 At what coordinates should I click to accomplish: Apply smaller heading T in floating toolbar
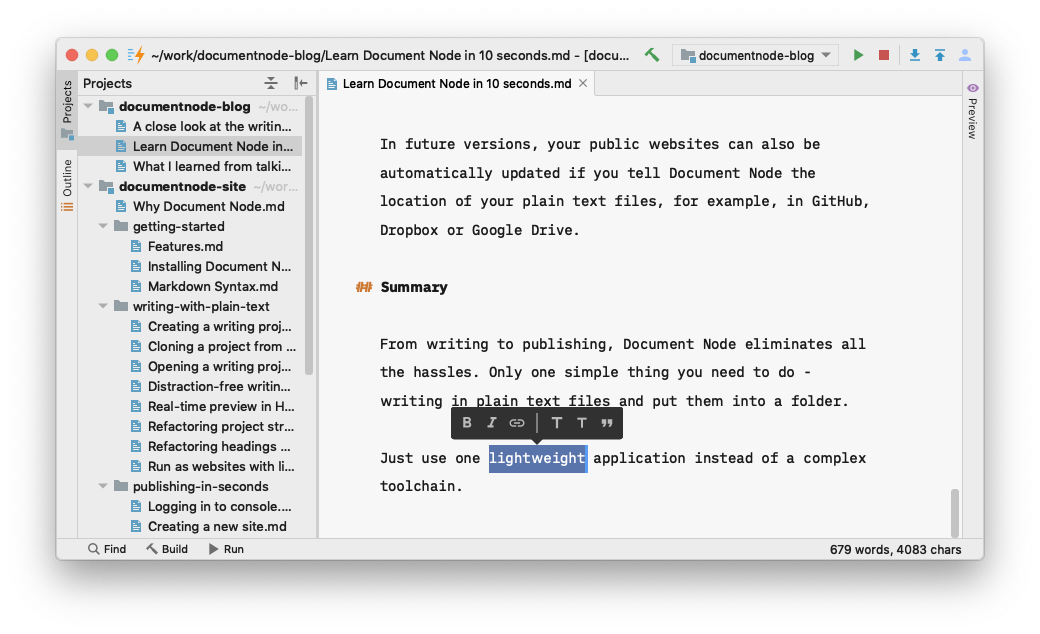(582, 423)
